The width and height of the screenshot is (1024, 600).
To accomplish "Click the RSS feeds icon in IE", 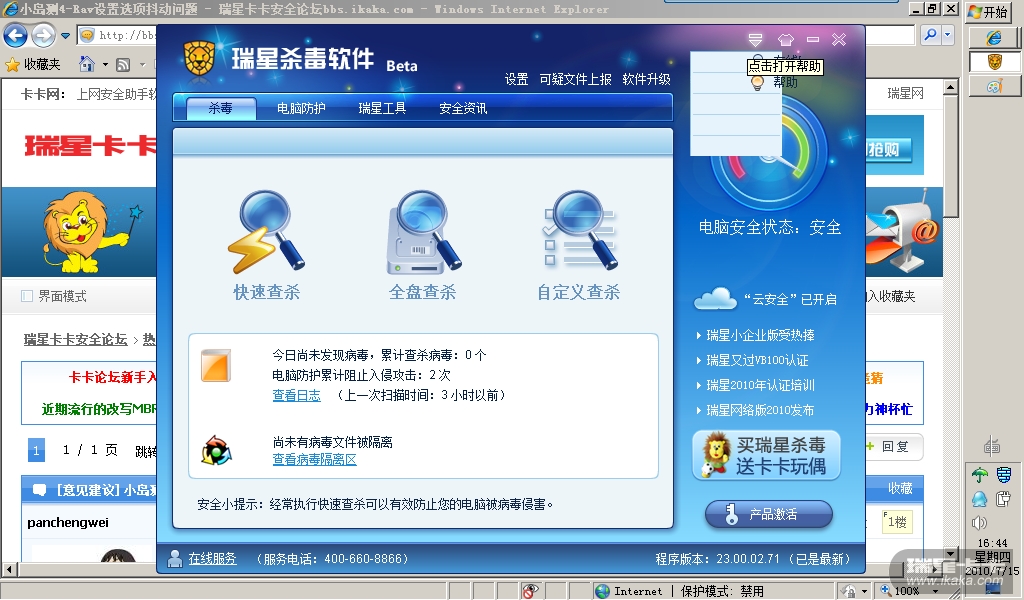I will pos(123,65).
